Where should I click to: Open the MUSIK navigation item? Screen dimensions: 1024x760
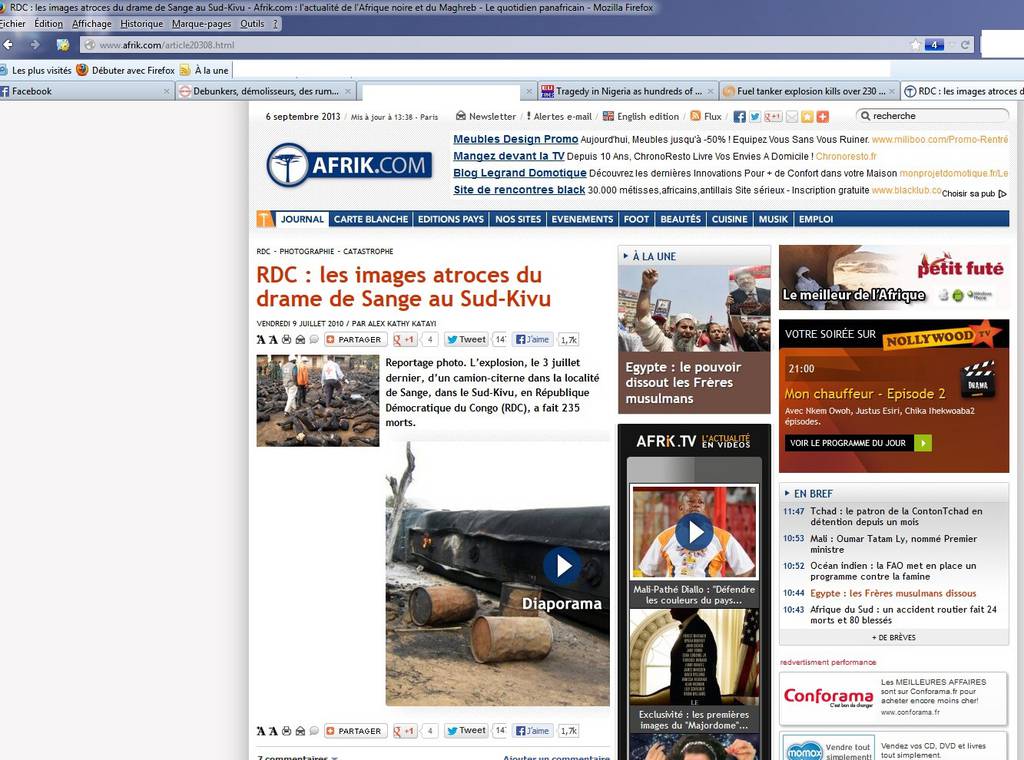(773, 219)
